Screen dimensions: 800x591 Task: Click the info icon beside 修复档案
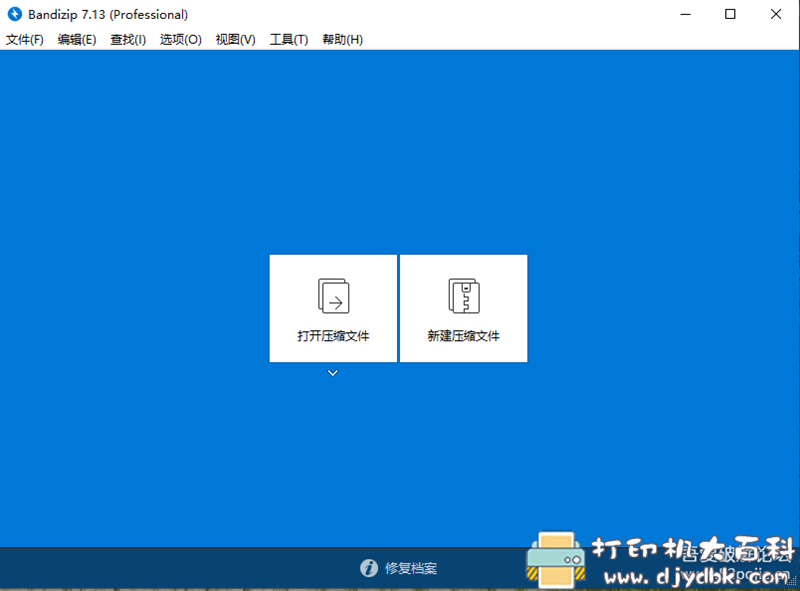pyautogui.click(x=369, y=568)
